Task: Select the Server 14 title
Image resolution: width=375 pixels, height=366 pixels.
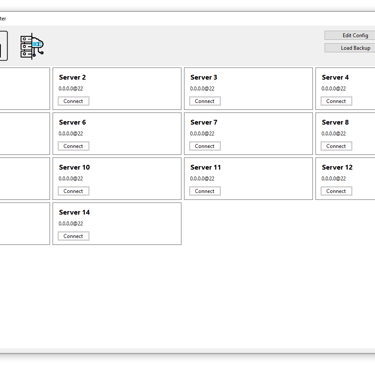Action: click(74, 212)
